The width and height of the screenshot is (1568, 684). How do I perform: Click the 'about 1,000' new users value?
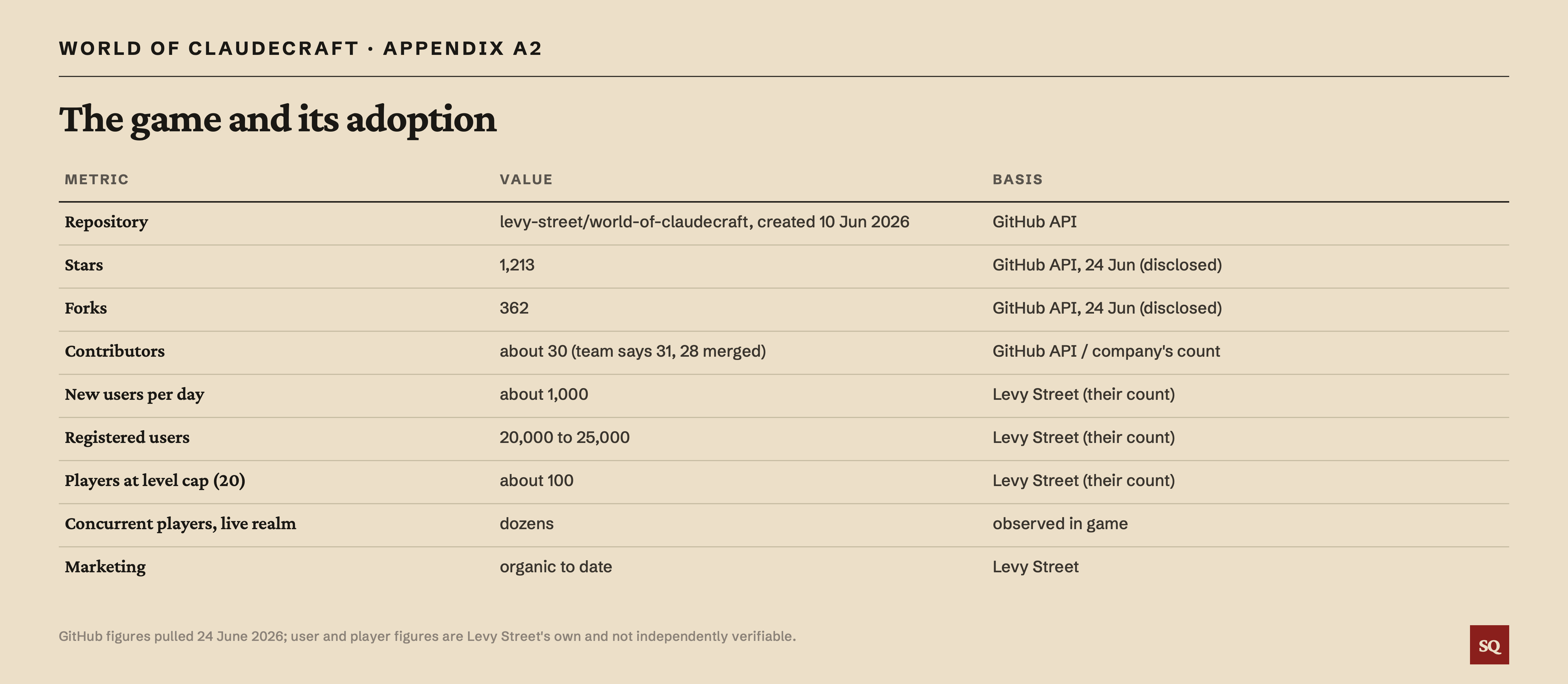(544, 394)
